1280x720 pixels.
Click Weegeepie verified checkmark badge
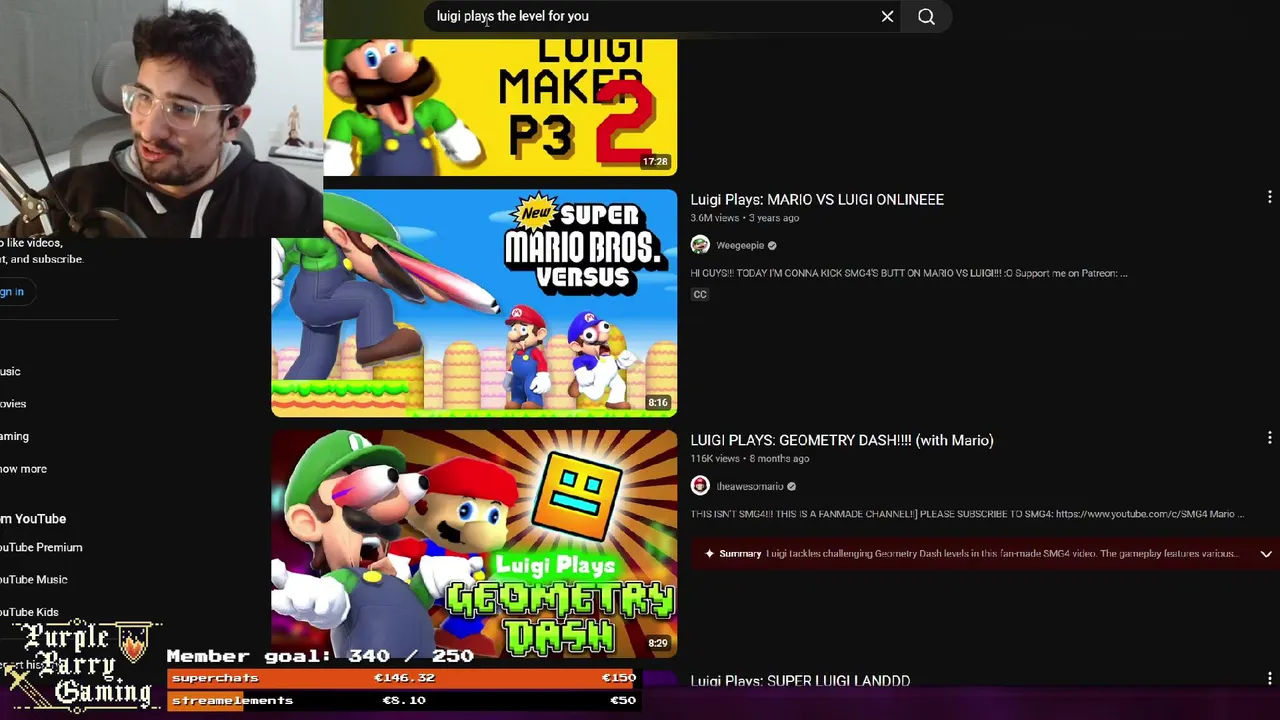click(x=772, y=245)
